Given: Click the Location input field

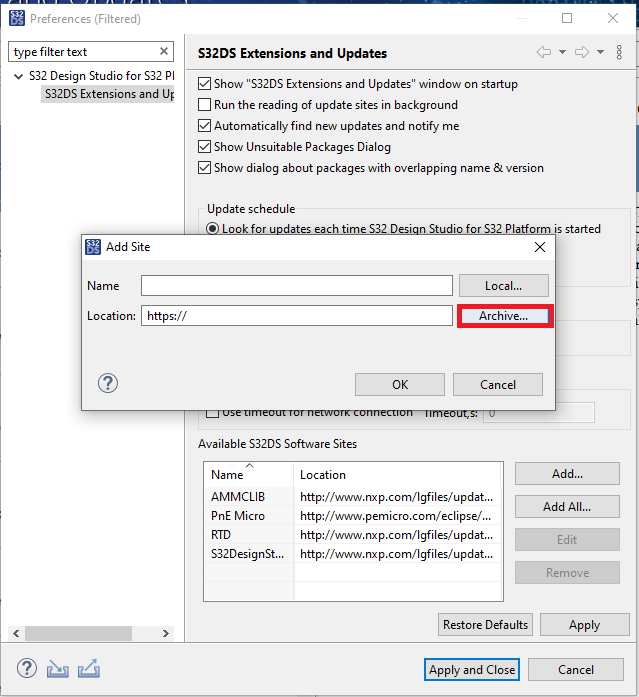Looking at the screenshot, I should pos(297,316).
